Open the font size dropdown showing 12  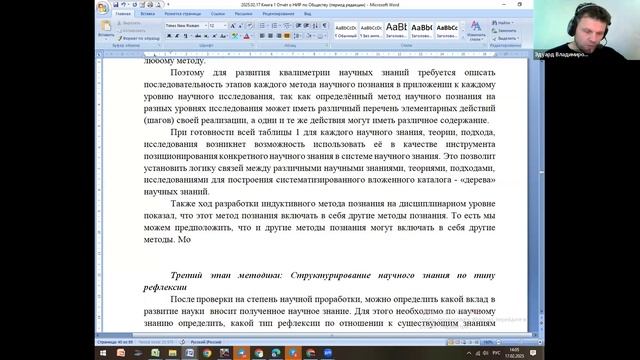[x=225, y=26]
